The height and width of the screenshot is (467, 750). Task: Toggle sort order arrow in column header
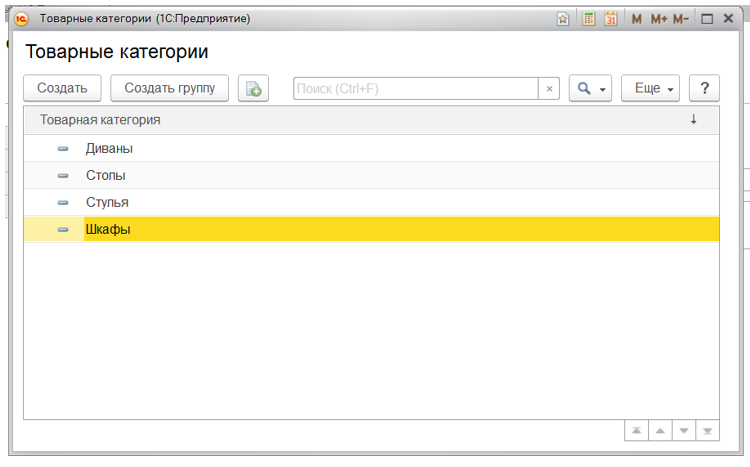693,120
